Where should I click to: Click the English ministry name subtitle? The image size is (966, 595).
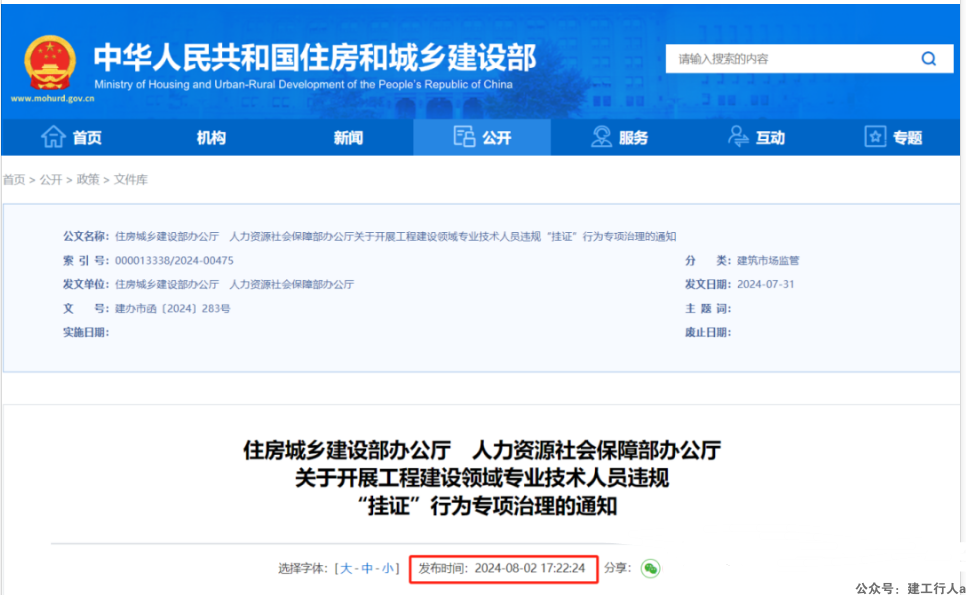click(x=303, y=84)
